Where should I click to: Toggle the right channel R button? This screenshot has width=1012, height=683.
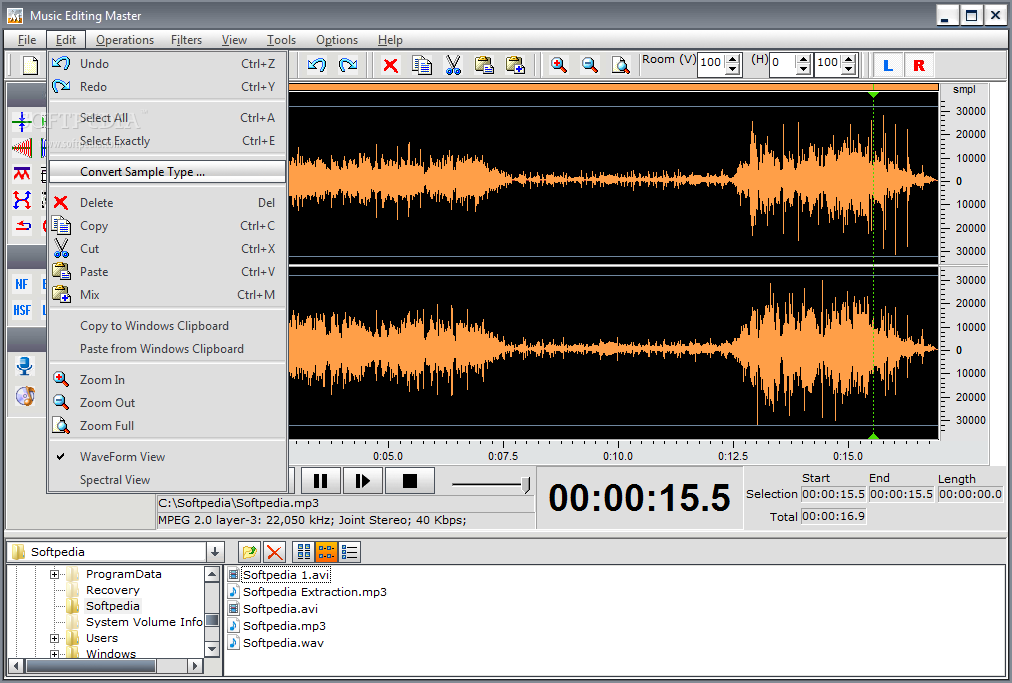(x=918, y=65)
